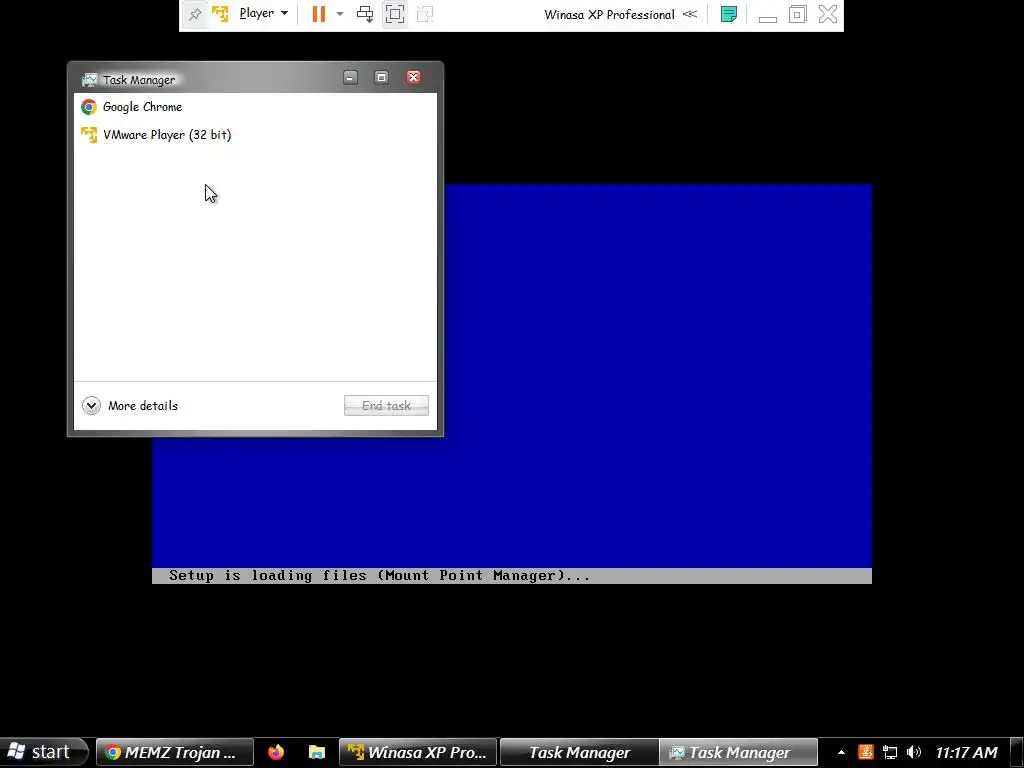The width and height of the screenshot is (1024, 768).
Task: Click the orange Java tray icon
Action: tap(865, 752)
